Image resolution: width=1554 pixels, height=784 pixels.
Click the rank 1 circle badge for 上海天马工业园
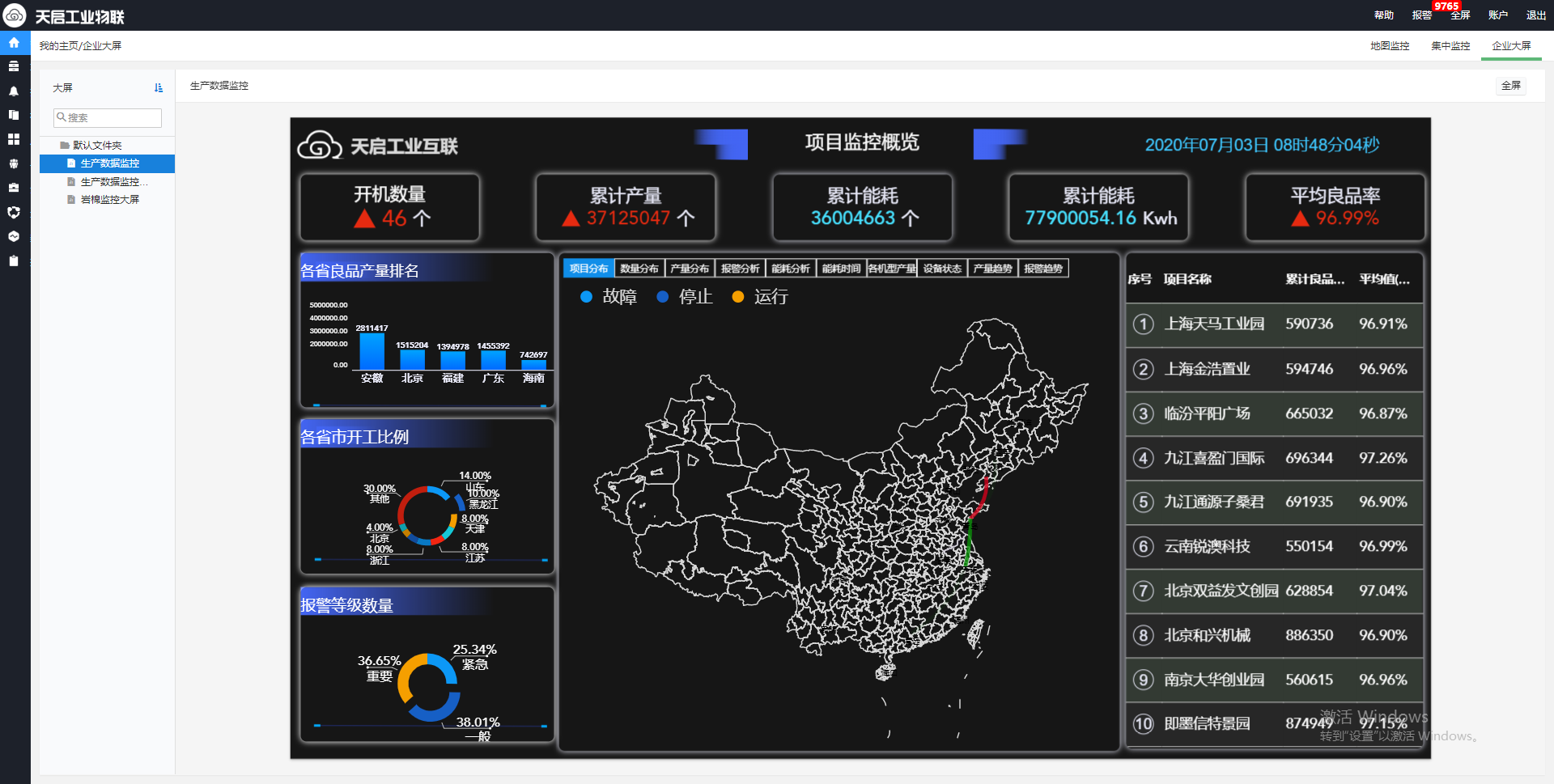click(1143, 324)
